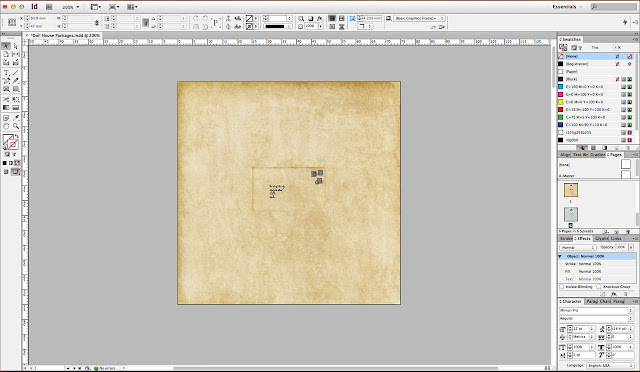Toggle Normal view mode in the toolbox
640x372 pixels.
point(6,172)
